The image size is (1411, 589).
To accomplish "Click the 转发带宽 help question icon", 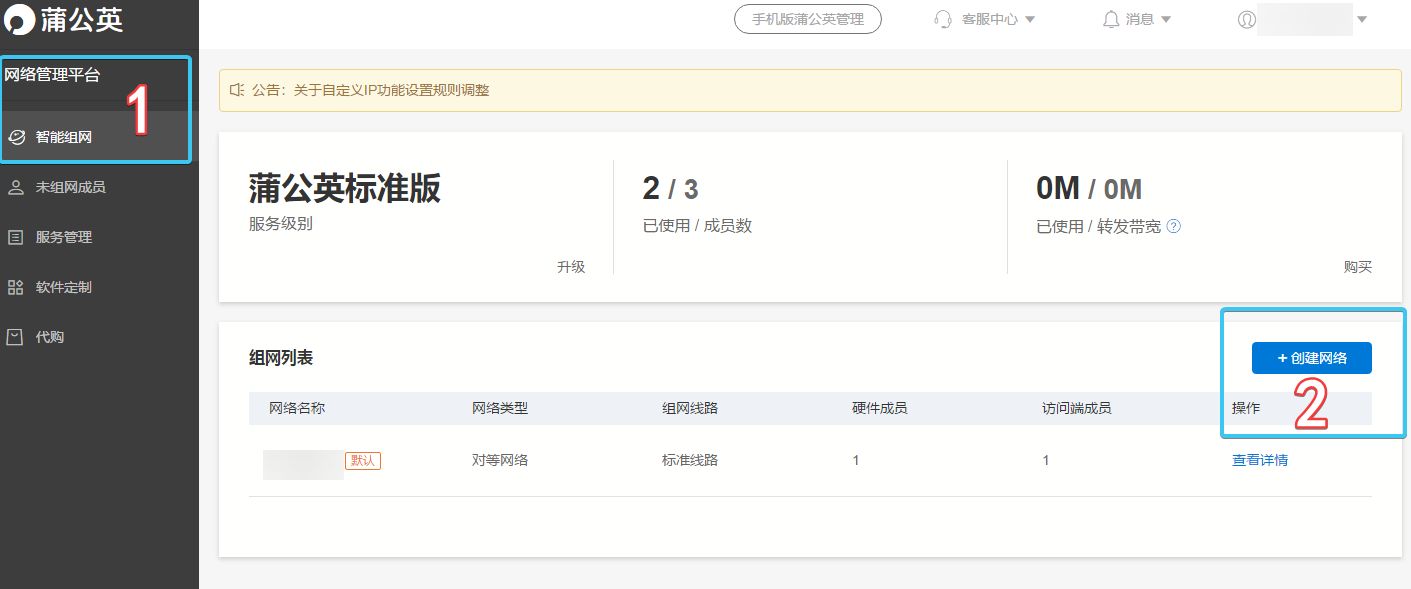I will (x=1174, y=226).
